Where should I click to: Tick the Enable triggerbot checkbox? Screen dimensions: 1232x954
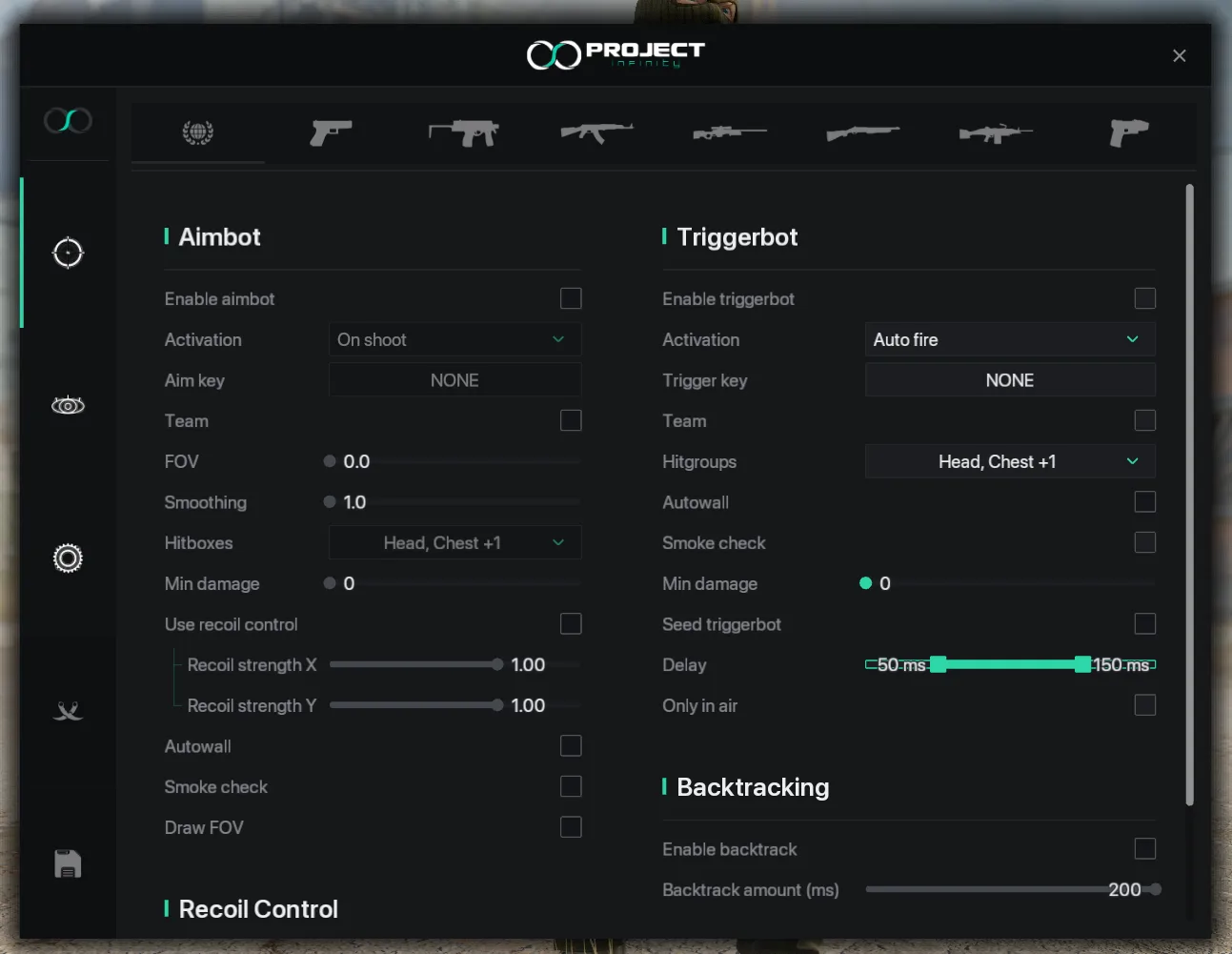point(1145,298)
